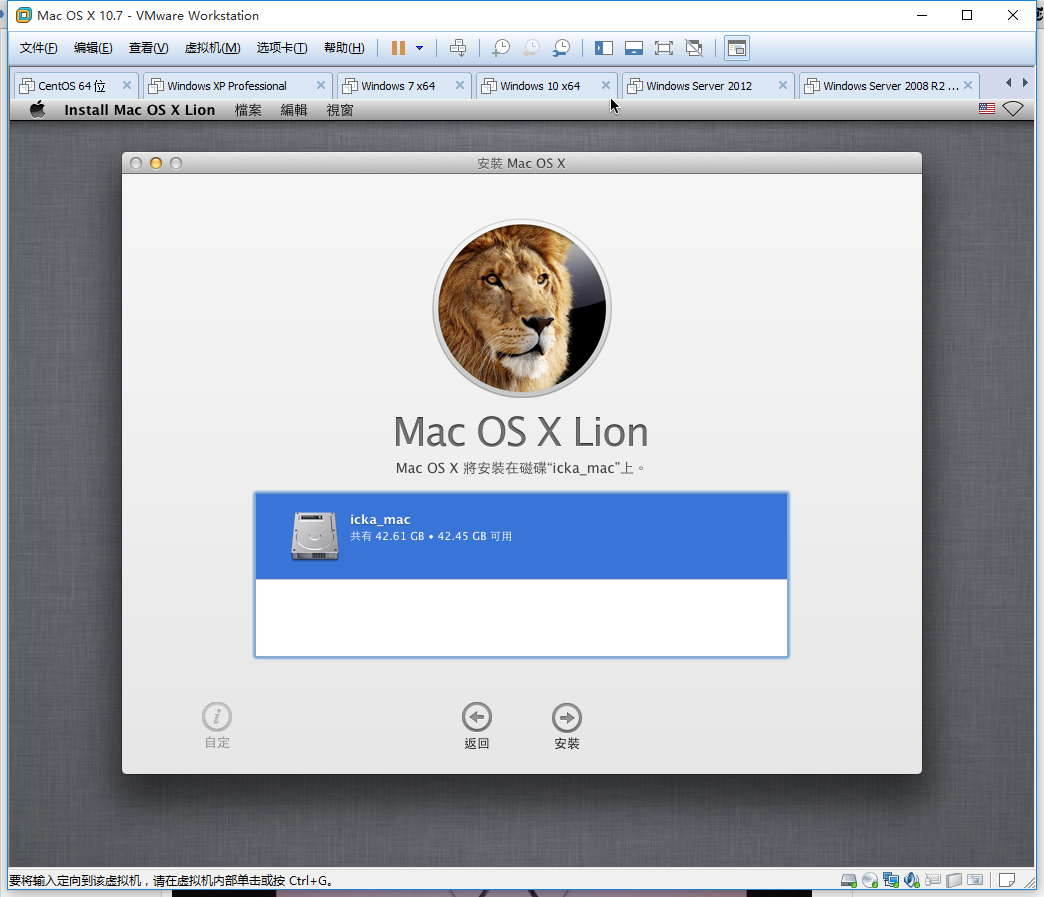Image resolution: width=1044 pixels, height=897 pixels.
Task: Click the VMware Workstation title bar app icon
Action: [x=23, y=15]
